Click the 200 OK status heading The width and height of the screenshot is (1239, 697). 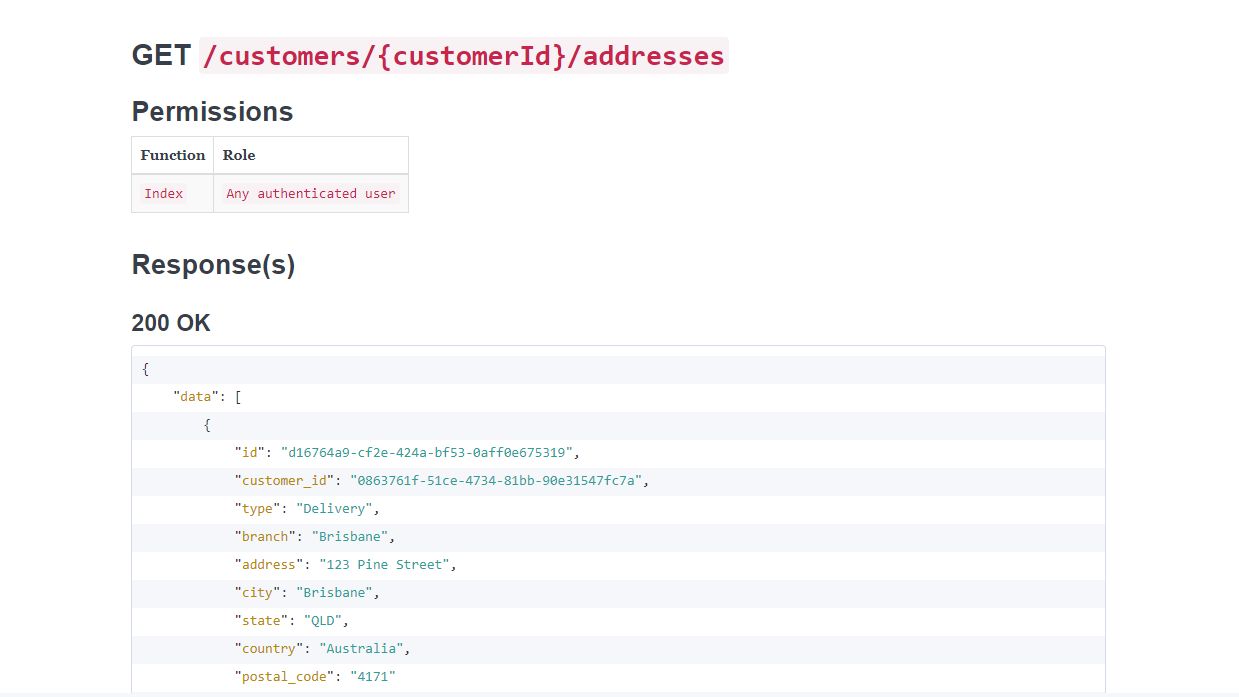[171, 323]
